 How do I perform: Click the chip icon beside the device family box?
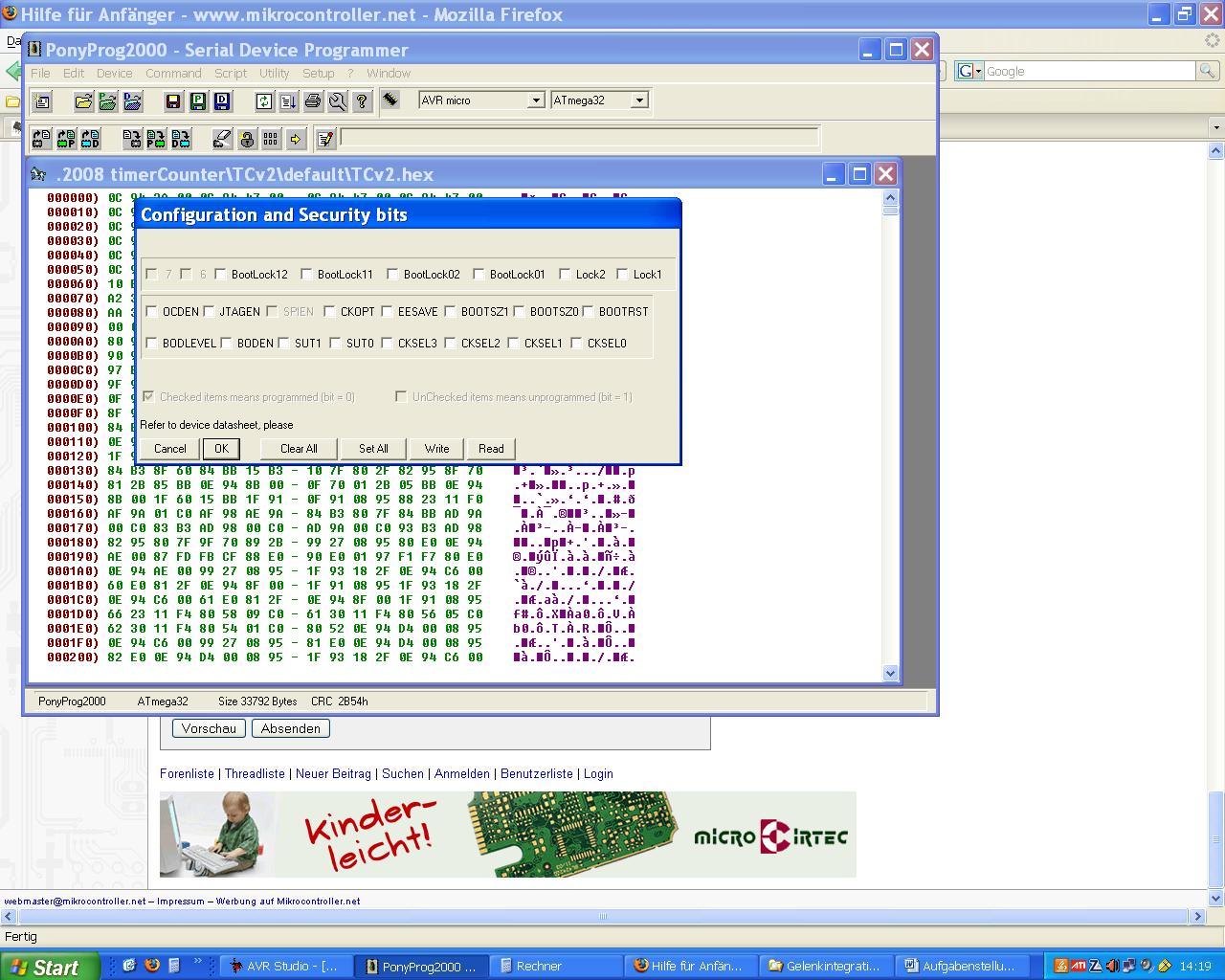pos(390,100)
